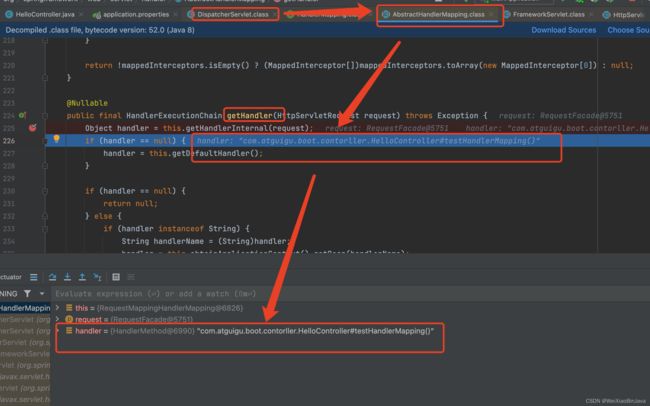The image size is (650, 406).
Task: Click line number 226 in the gutter
Action: coord(9,141)
